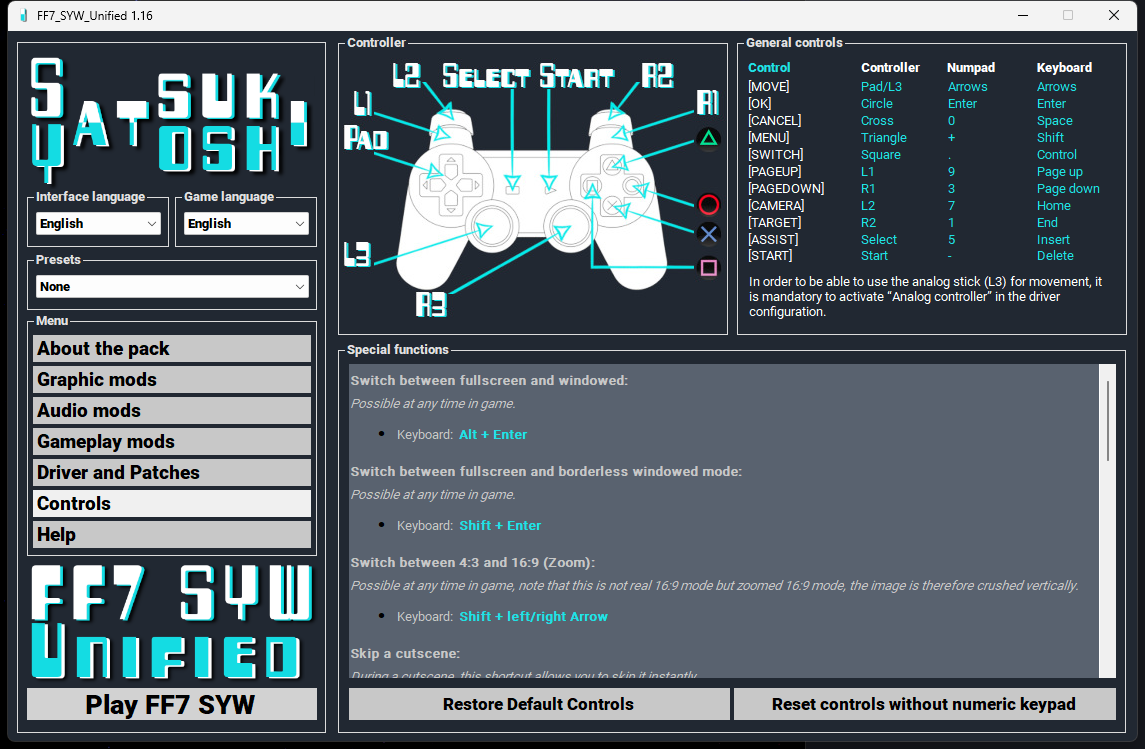Click the [OK] control row label

[x=759, y=104]
